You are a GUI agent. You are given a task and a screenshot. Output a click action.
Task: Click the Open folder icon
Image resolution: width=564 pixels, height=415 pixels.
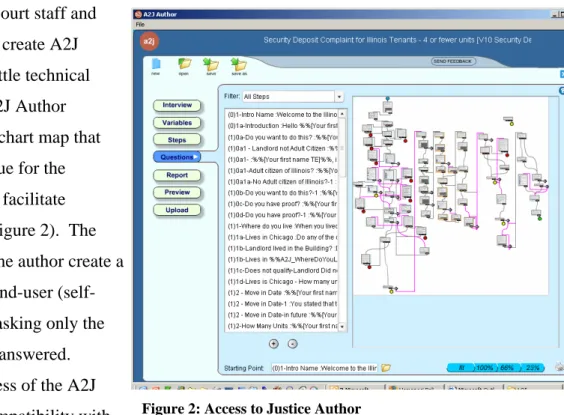(184, 64)
